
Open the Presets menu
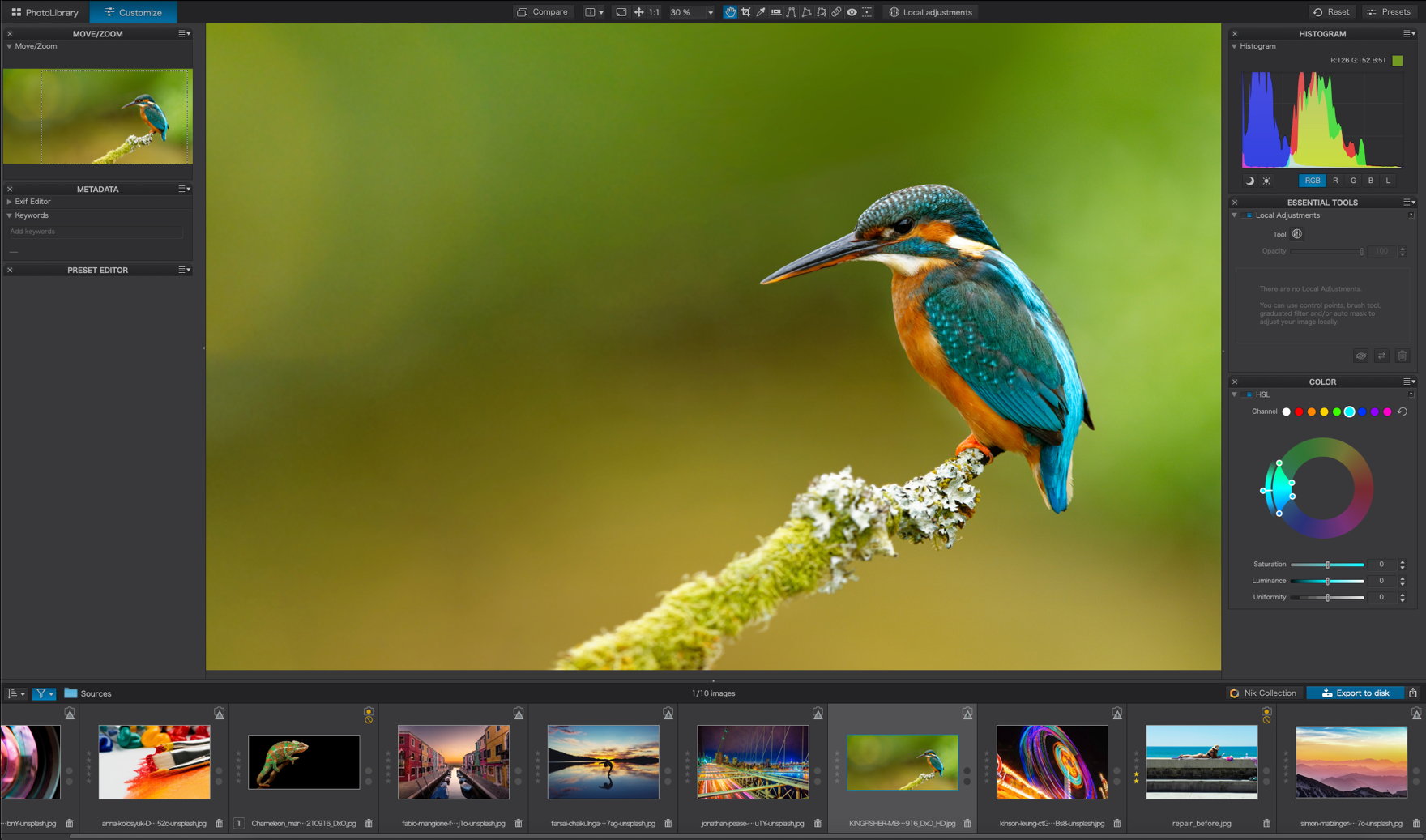pyautogui.click(x=1388, y=12)
